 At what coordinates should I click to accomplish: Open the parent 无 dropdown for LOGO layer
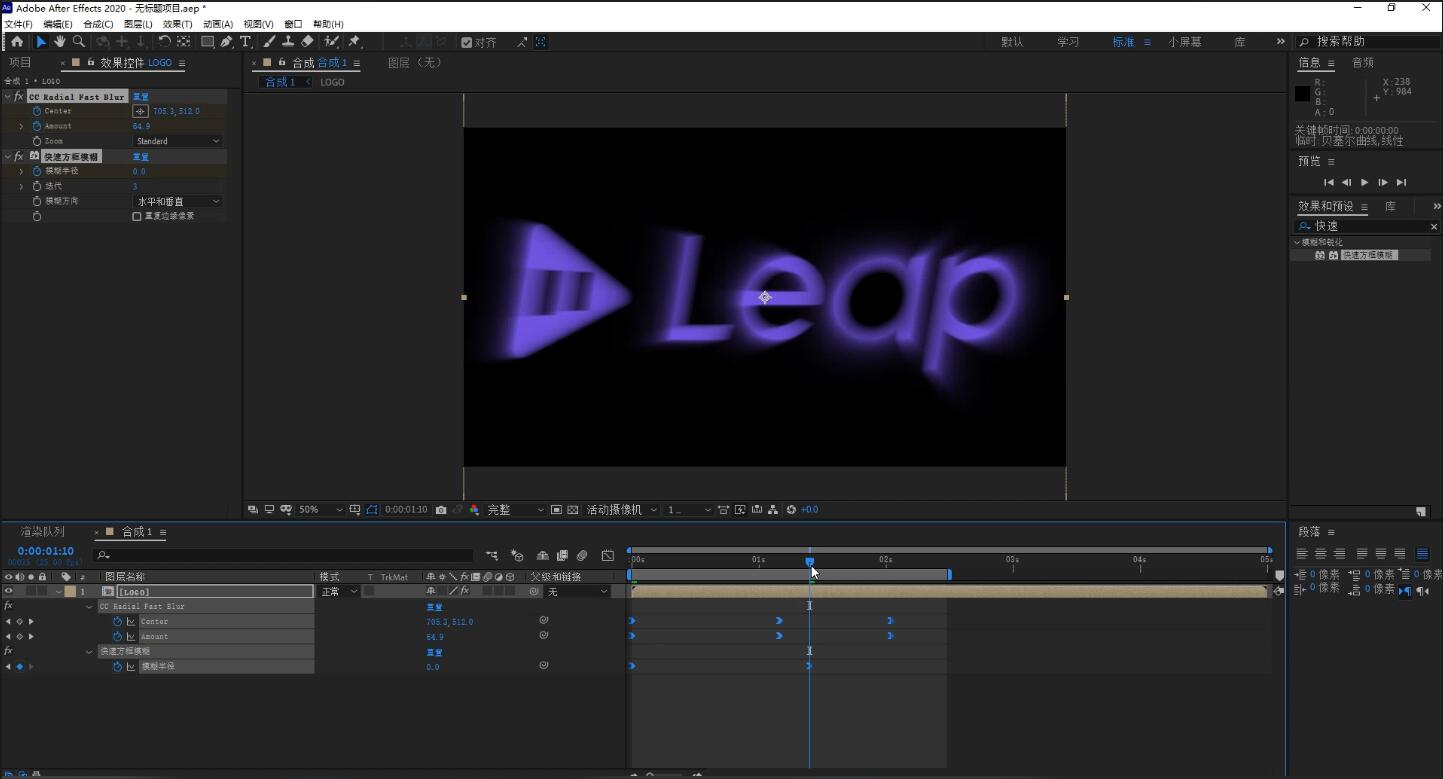[x=578, y=592]
